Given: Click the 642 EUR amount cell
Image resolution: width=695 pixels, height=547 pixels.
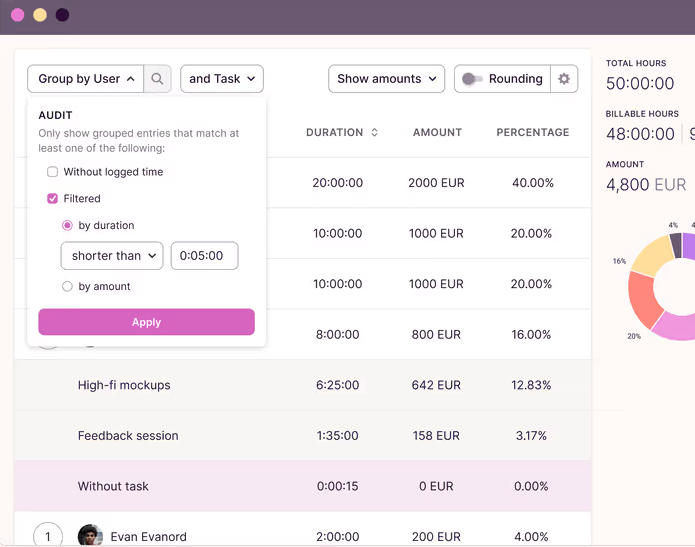Looking at the screenshot, I should tap(436, 385).
